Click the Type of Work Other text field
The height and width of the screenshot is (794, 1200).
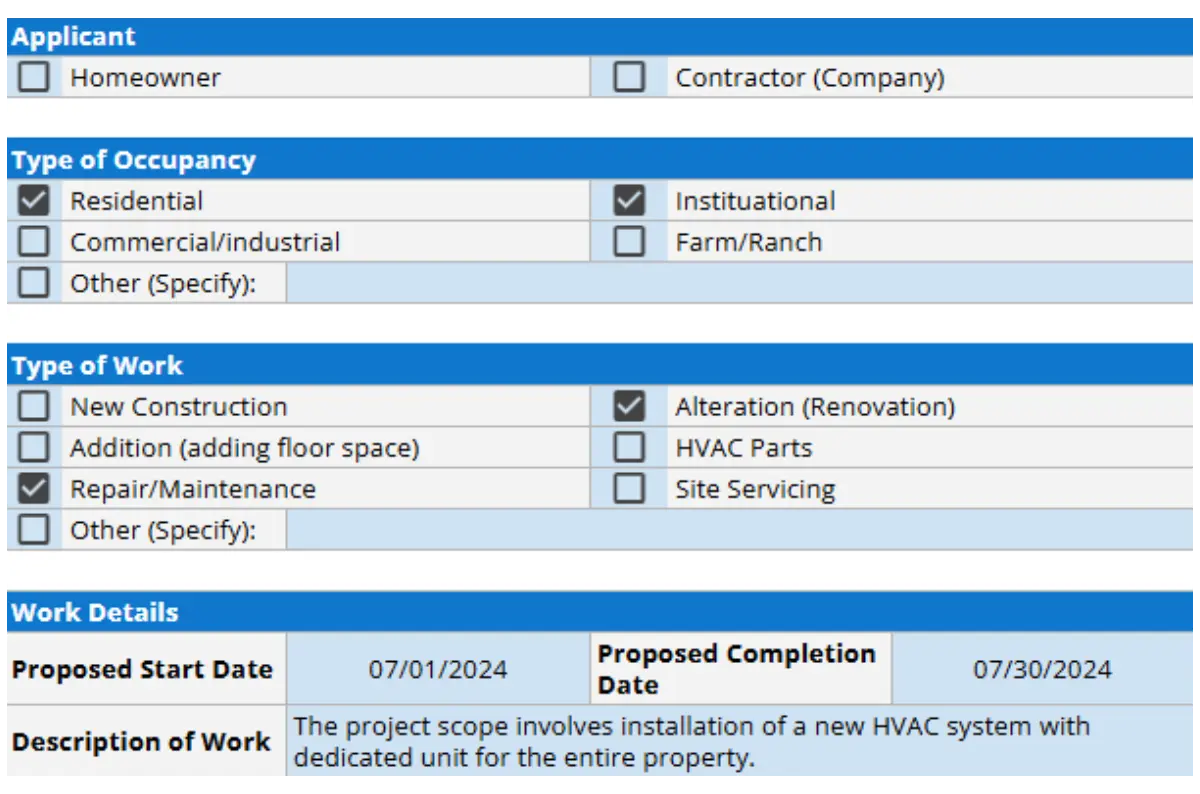tap(739, 530)
